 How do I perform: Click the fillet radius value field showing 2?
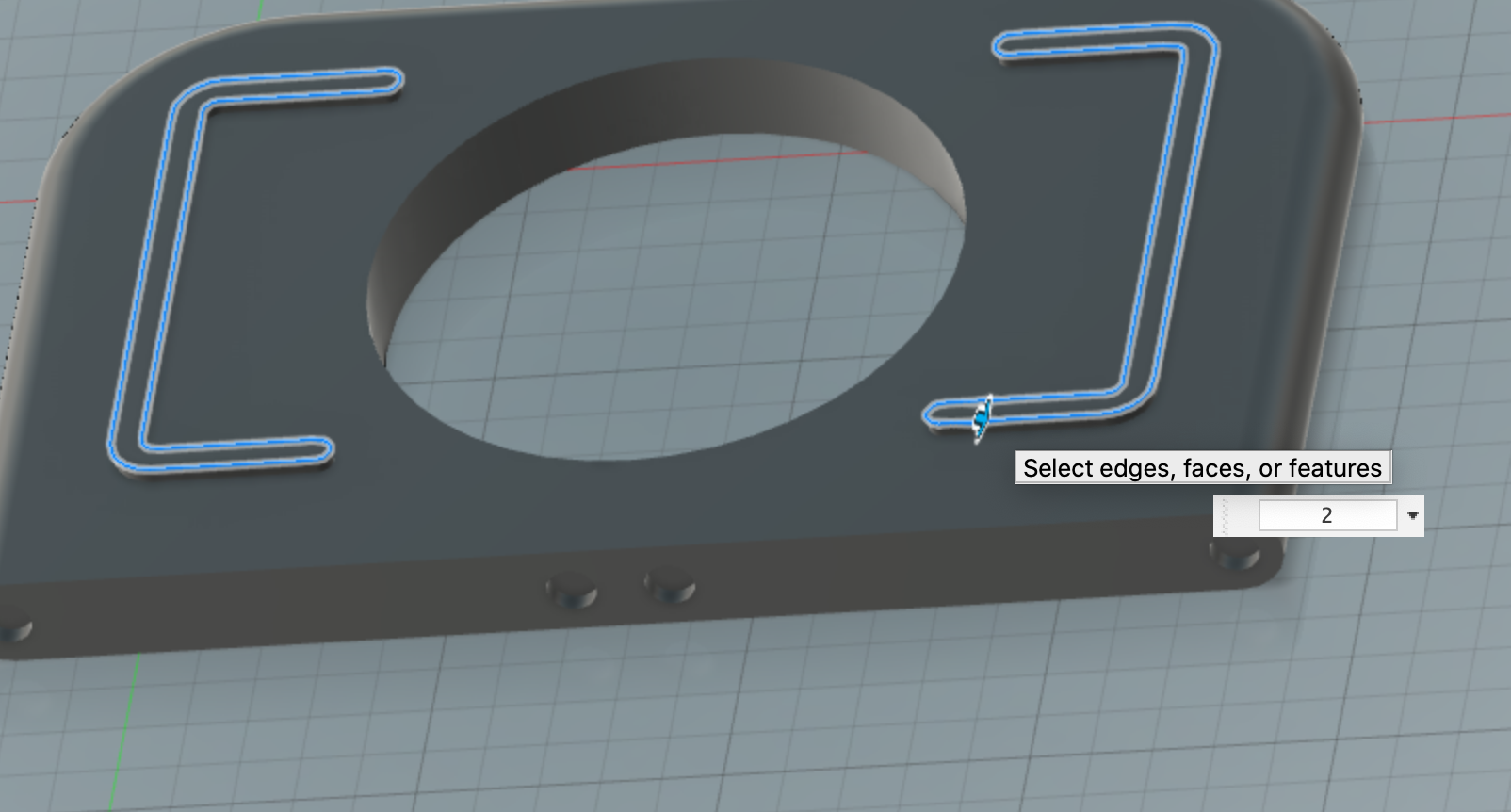(1327, 515)
